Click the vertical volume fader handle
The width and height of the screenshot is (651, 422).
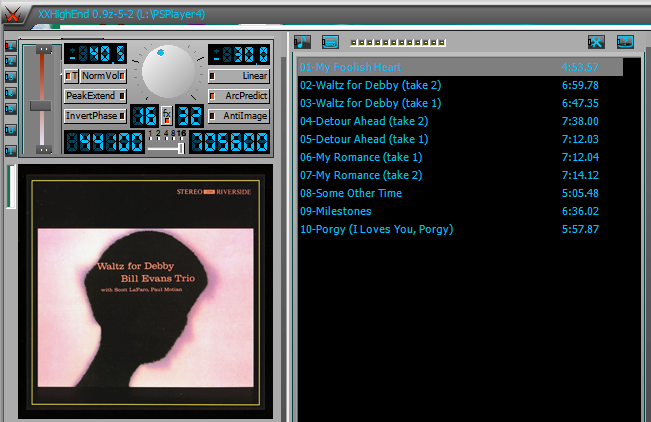pyautogui.click(x=41, y=106)
